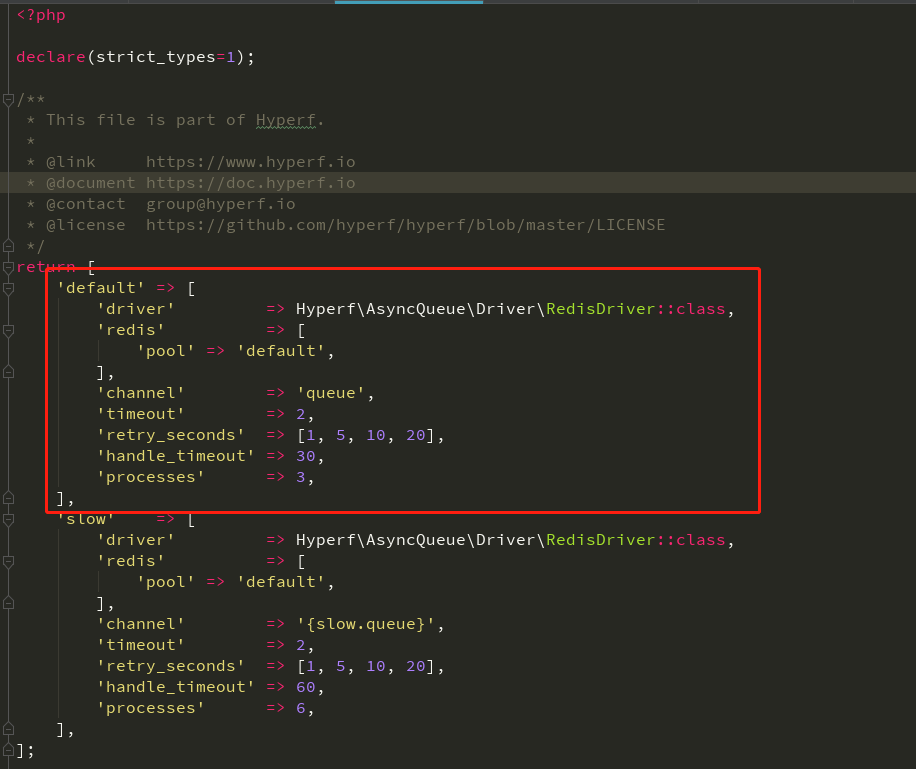Click the closing fold marker near final bracket
The width and height of the screenshot is (916, 769).
pyautogui.click(x=8, y=749)
